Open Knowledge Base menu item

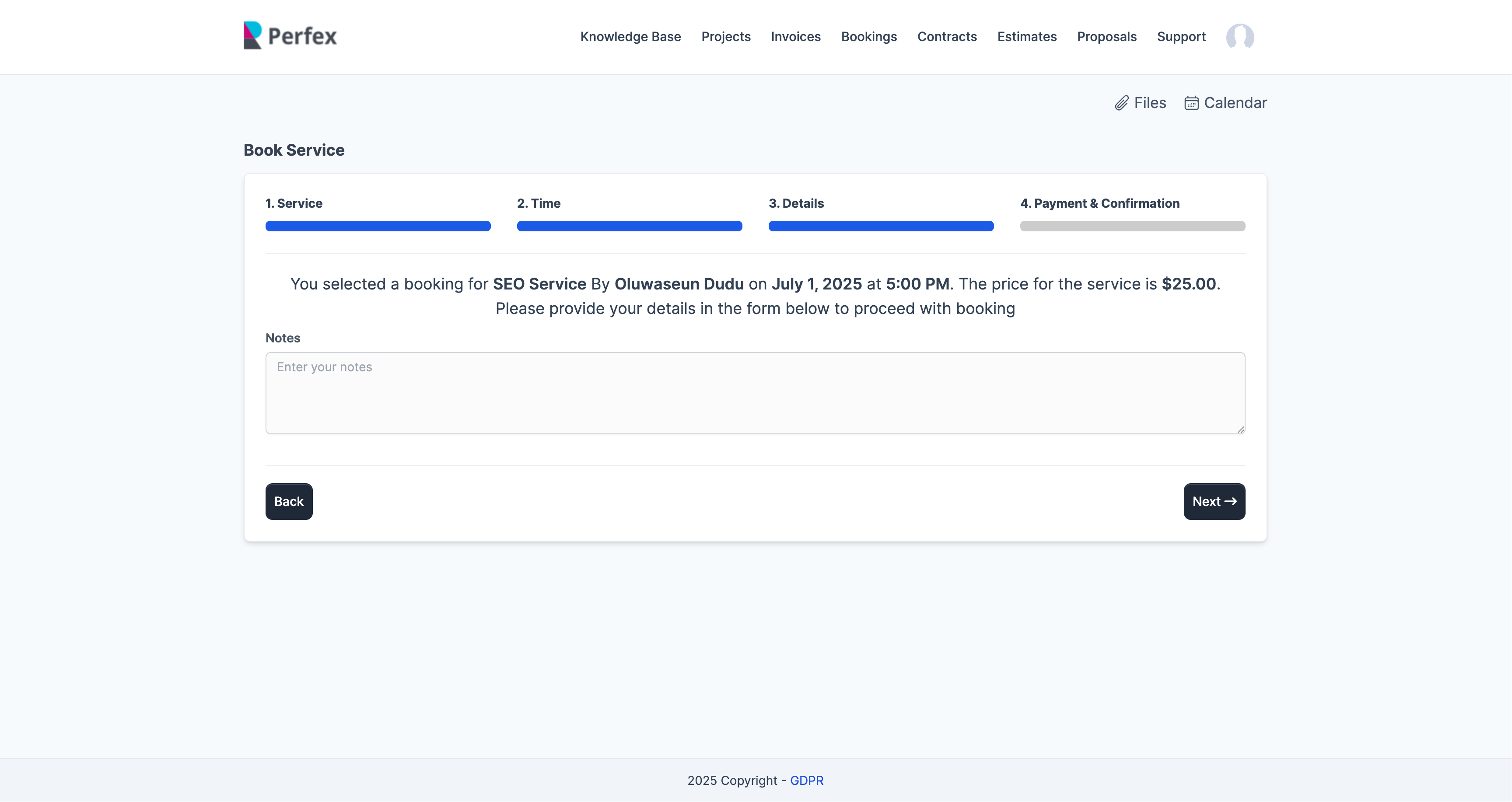[630, 36]
